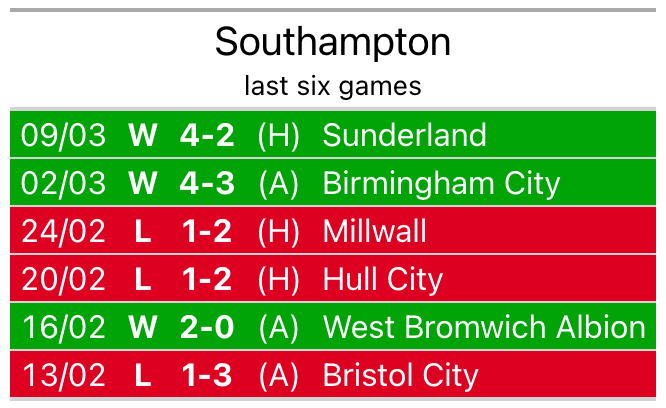The height and width of the screenshot is (408, 666).
Task: Click the 09/03 match date
Action: 63,135
